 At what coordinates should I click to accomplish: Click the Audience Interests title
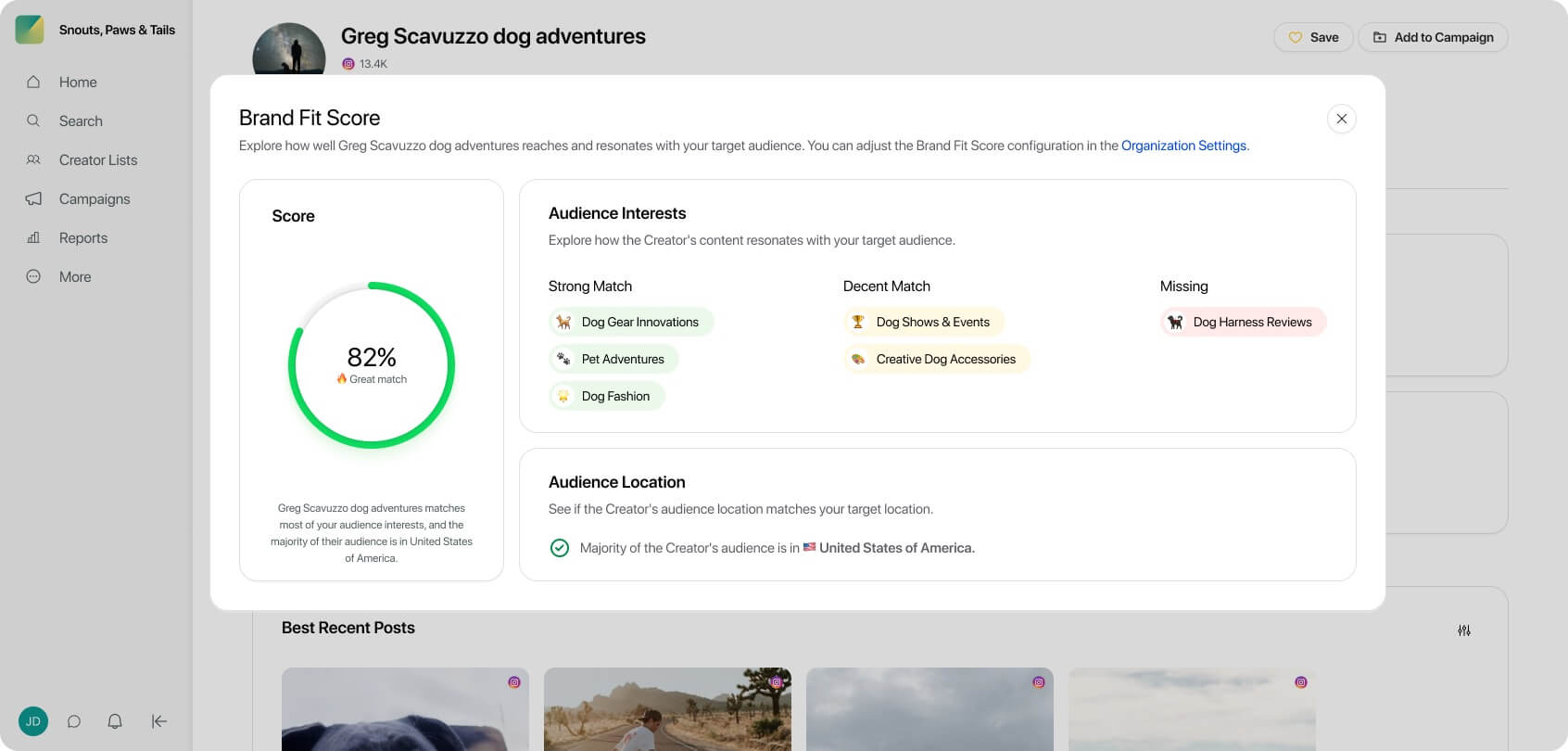(617, 213)
